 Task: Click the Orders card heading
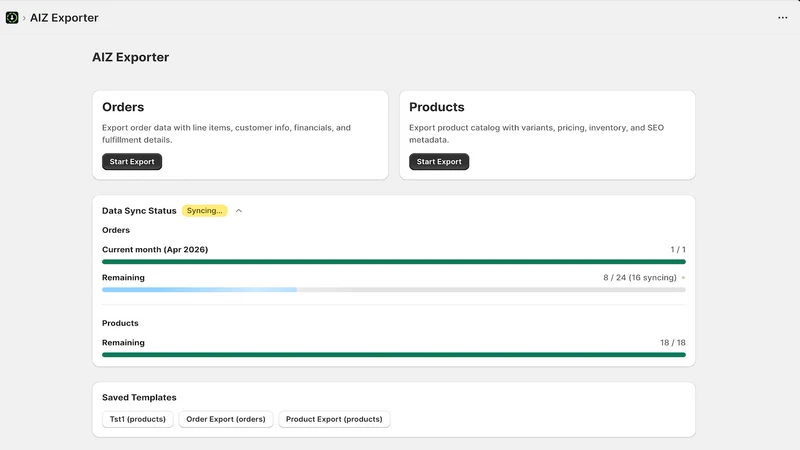123,107
